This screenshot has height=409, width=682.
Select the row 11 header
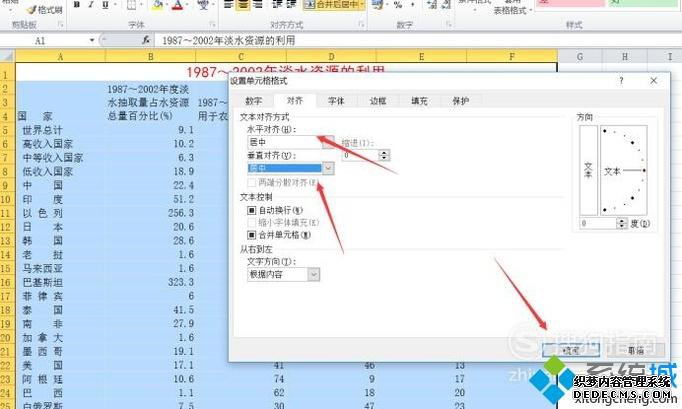click(x=7, y=213)
